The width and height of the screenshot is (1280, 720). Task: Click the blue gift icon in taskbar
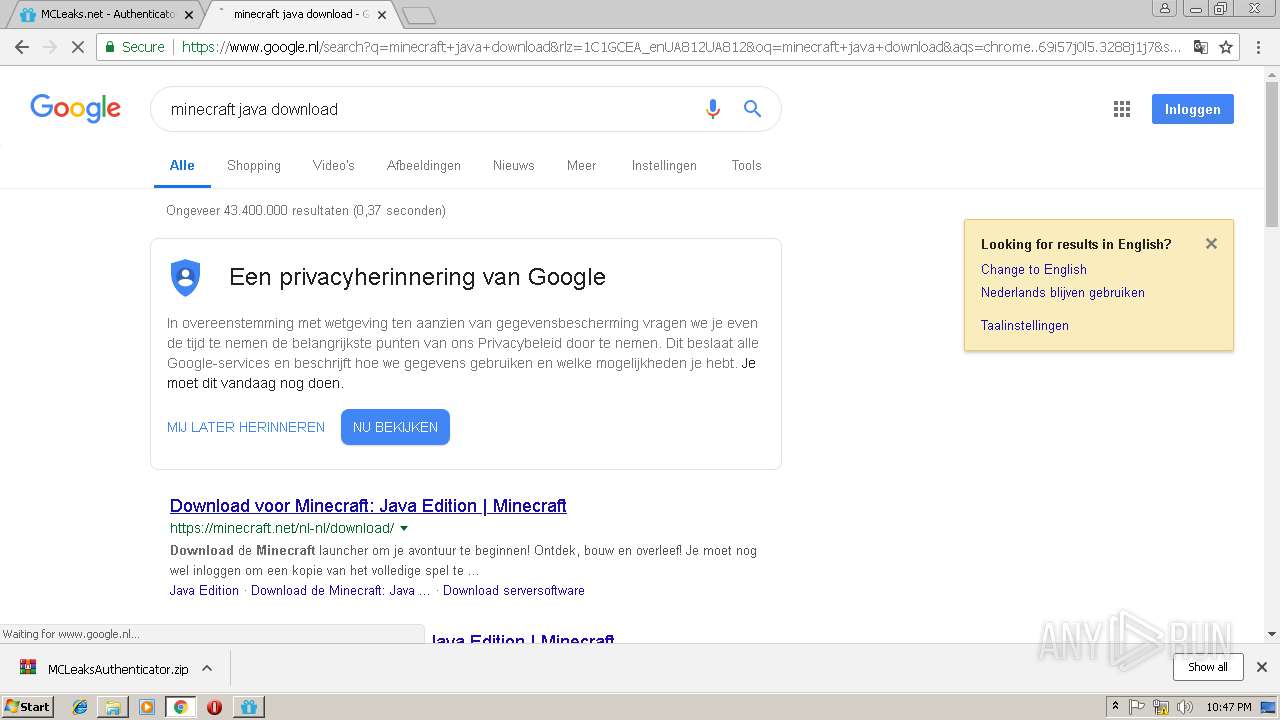point(249,707)
